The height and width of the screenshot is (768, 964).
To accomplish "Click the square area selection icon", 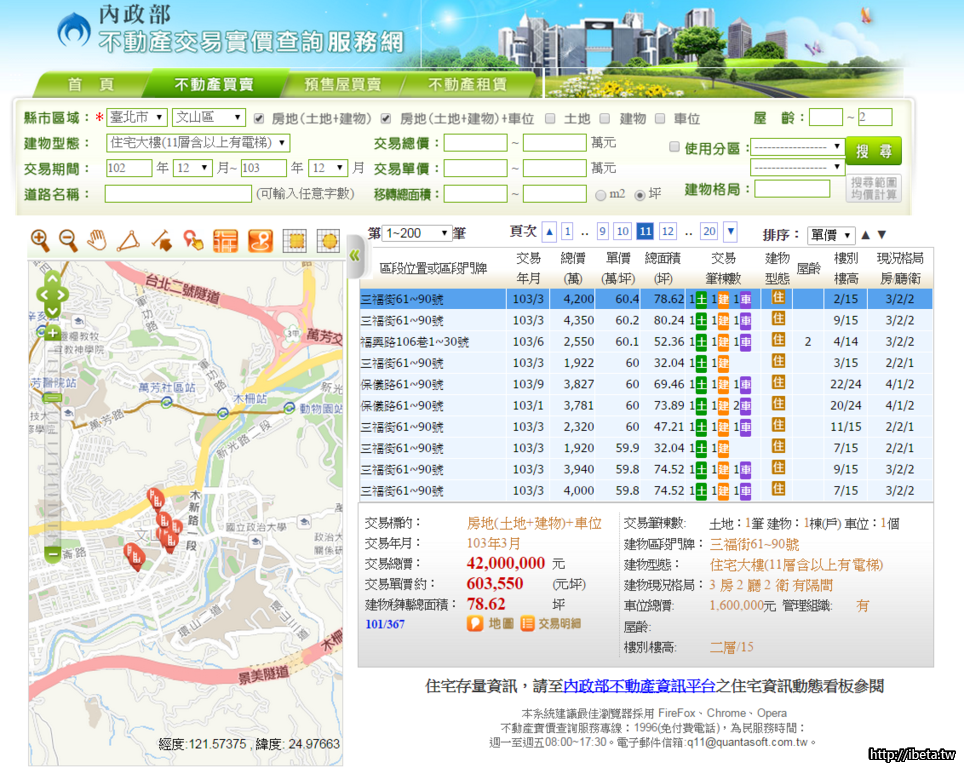I will pyautogui.click(x=294, y=241).
